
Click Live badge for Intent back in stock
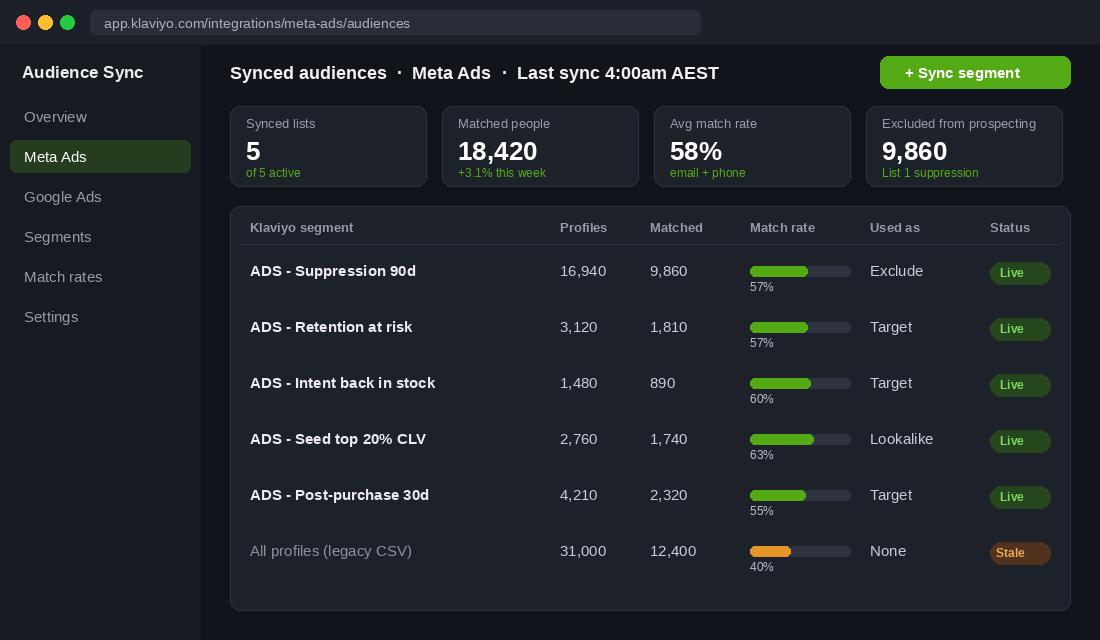tap(1020, 385)
